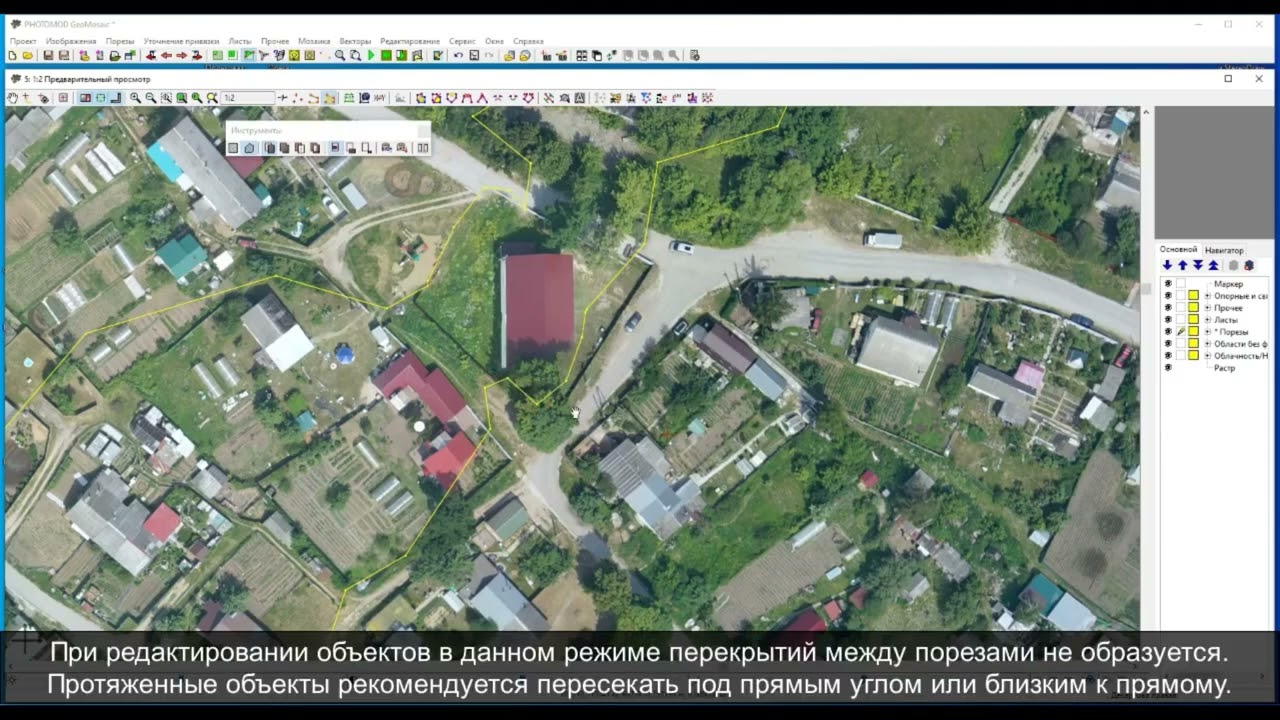Select the pan hand tool
The width and height of the screenshot is (1280, 720).
12,98
